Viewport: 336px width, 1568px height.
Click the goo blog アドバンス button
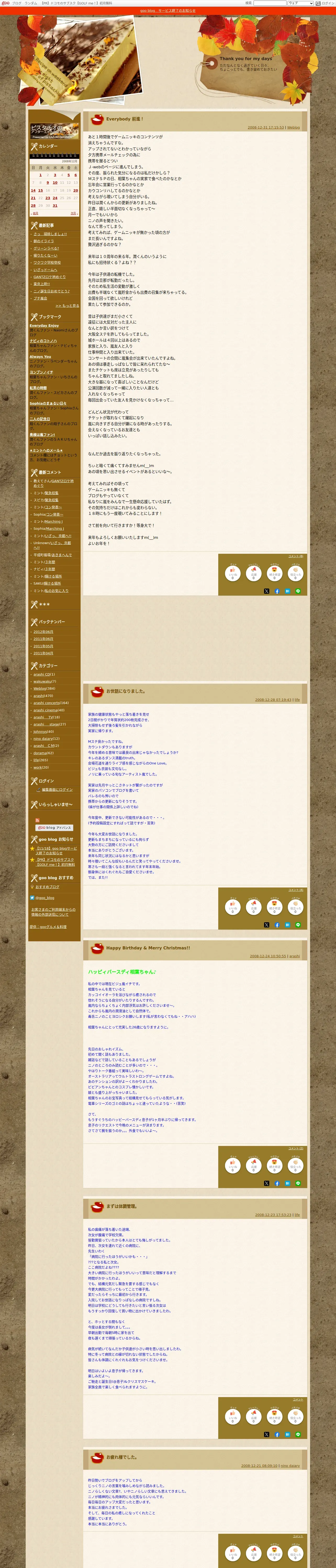coord(54,828)
